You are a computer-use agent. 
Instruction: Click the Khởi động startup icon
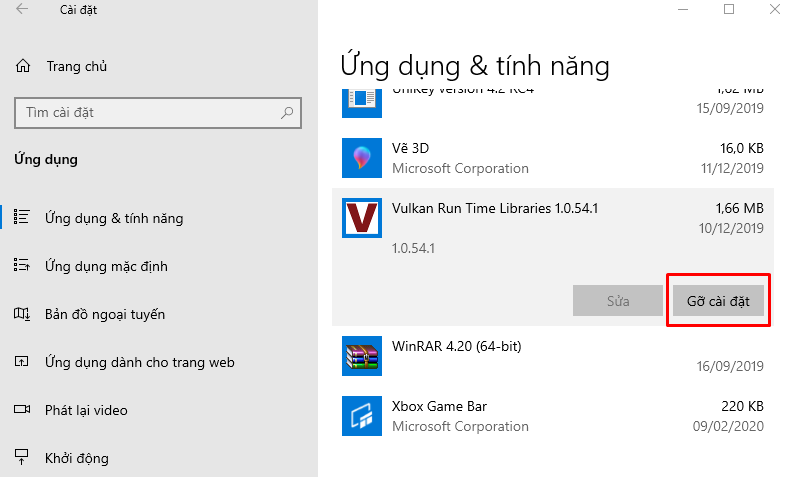click(x=22, y=456)
